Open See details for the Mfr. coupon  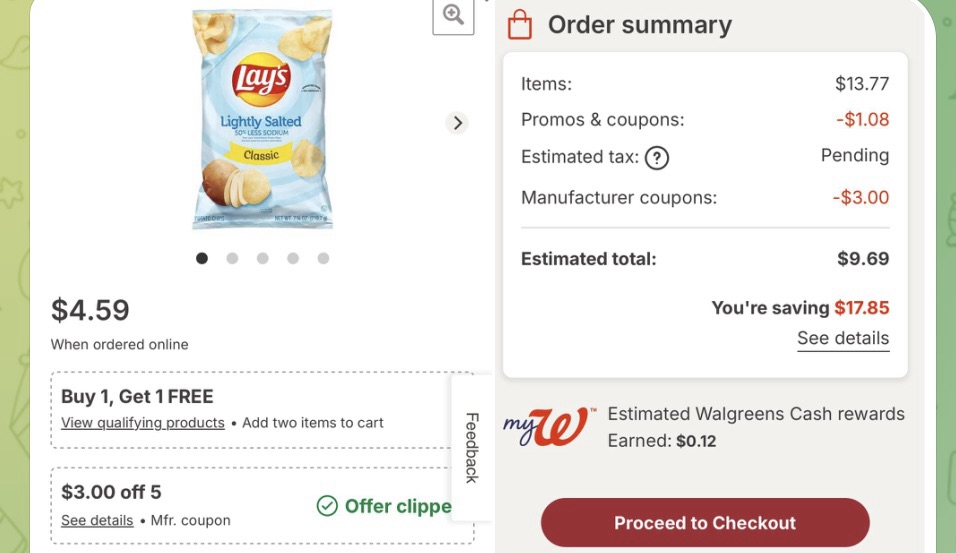coord(97,520)
